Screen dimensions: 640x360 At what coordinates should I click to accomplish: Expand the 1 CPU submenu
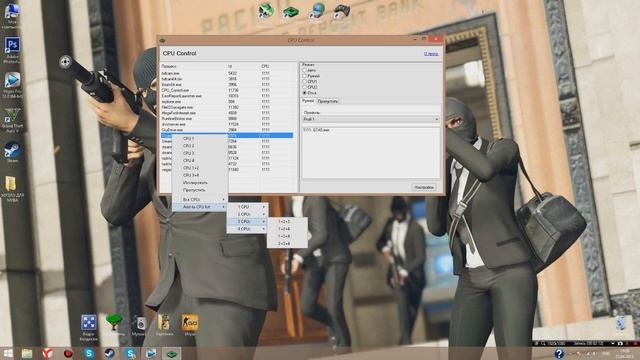coord(247,207)
